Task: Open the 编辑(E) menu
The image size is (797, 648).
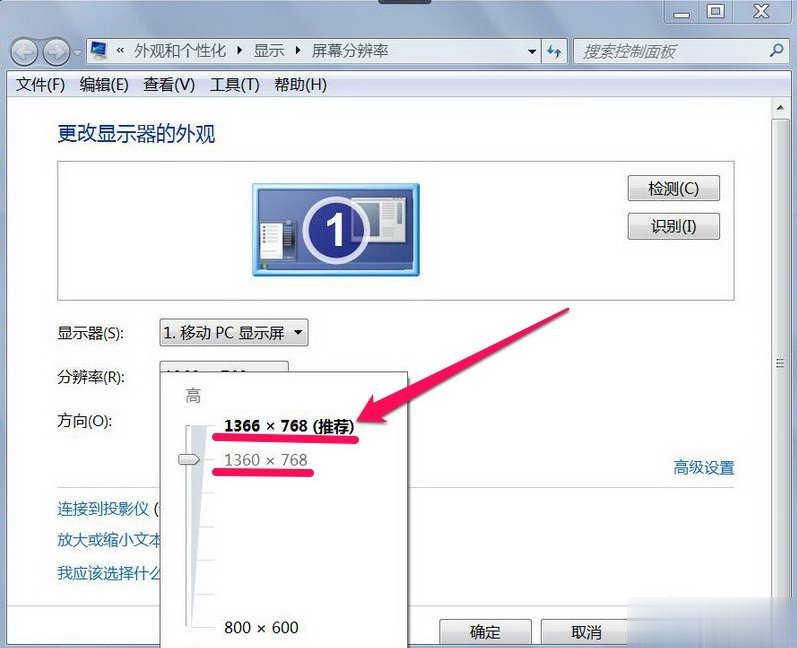Action: click(x=104, y=84)
